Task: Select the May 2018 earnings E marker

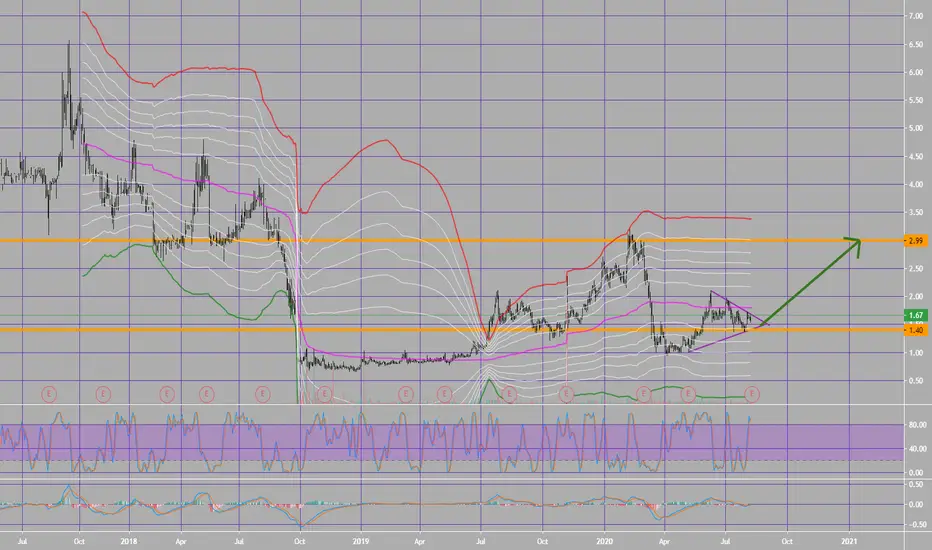Action: [206, 394]
